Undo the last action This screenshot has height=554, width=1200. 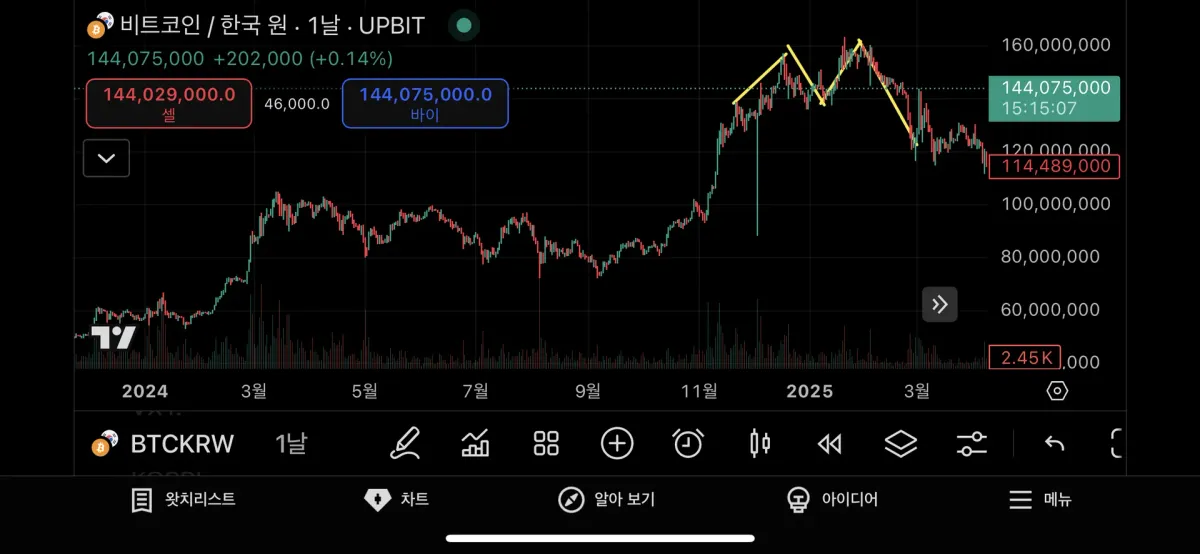click(x=1054, y=443)
